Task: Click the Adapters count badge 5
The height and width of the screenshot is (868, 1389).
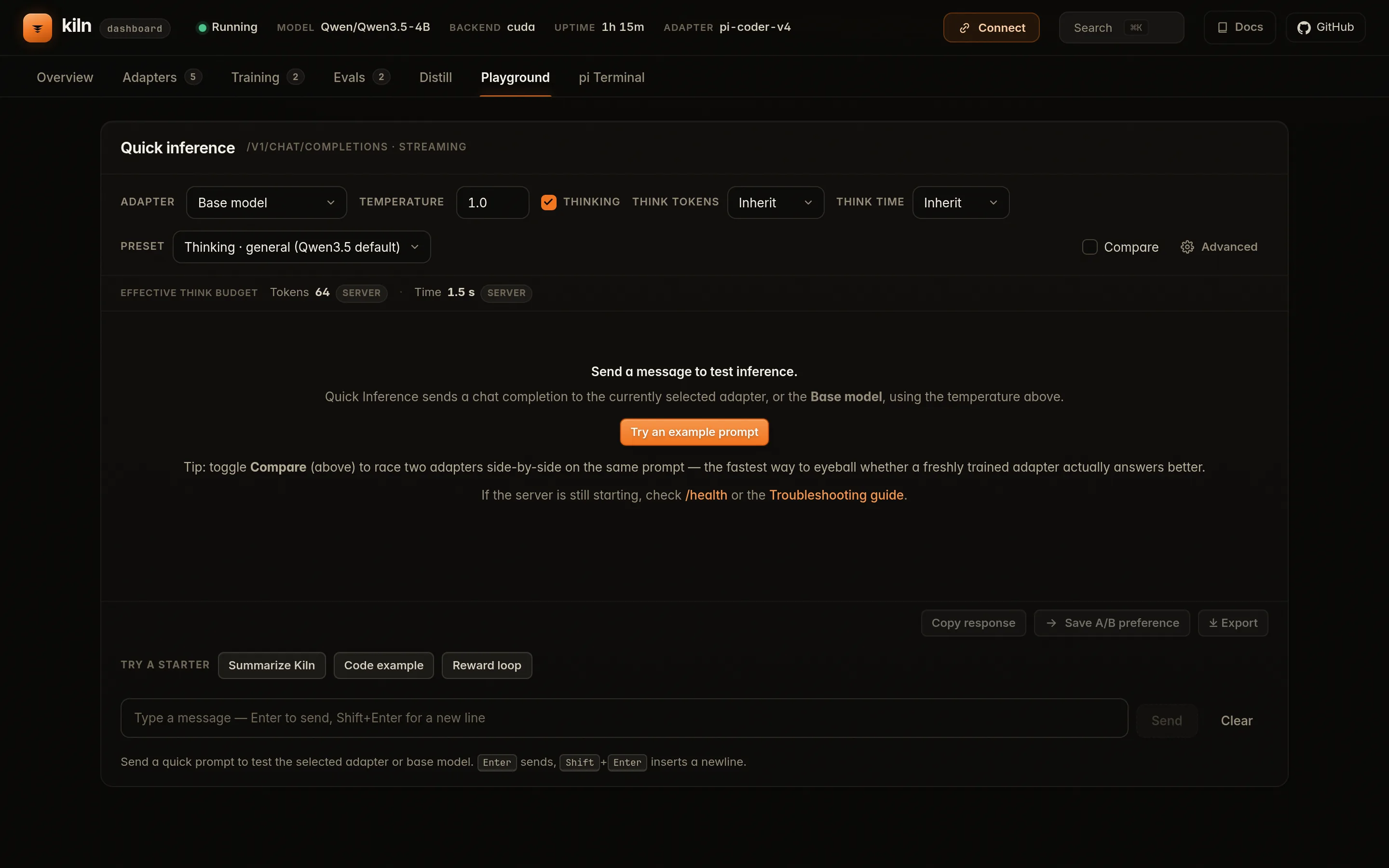Action: (x=193, y=77)
